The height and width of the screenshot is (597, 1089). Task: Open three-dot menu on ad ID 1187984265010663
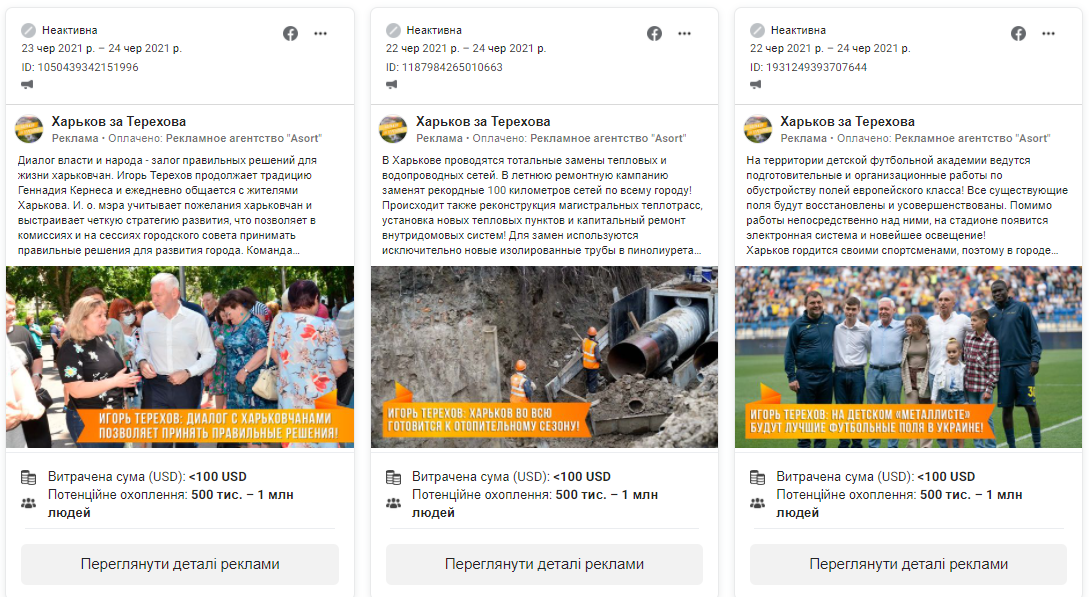(684, 33)
